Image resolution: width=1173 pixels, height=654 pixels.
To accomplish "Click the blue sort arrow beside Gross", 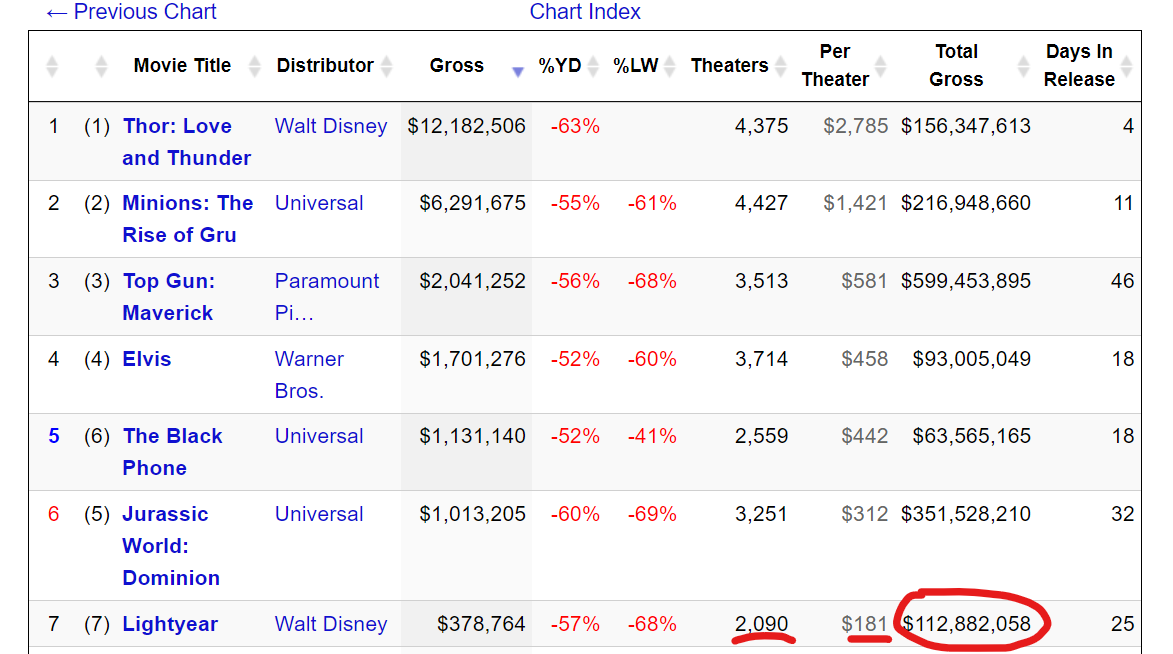I will pyautogui.click(x=517, y=71).
